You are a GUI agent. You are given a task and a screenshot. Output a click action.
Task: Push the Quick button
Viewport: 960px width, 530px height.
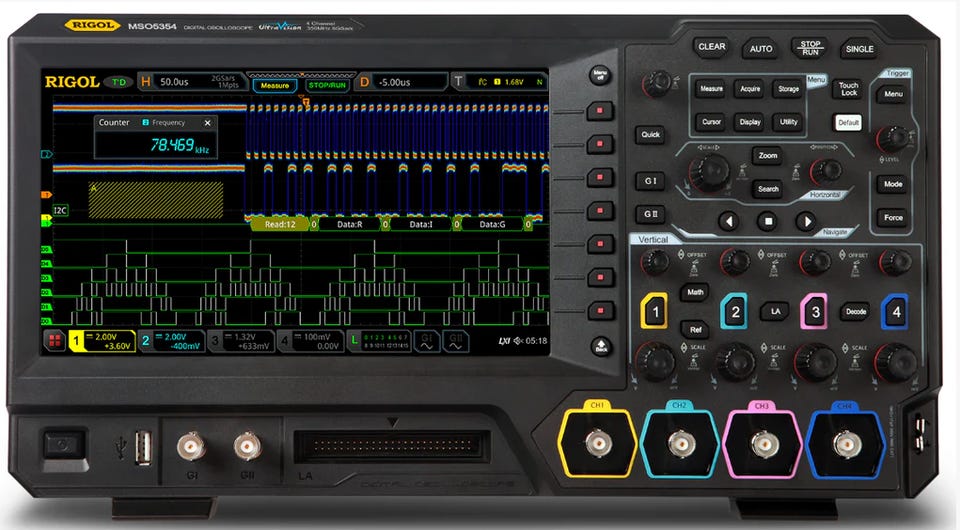[x=650, y=135]
